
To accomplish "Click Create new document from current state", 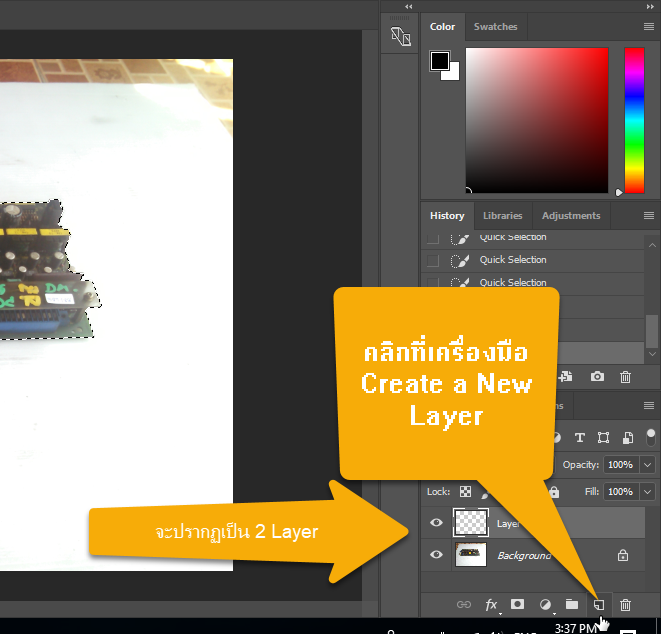I will pos(566,376).
